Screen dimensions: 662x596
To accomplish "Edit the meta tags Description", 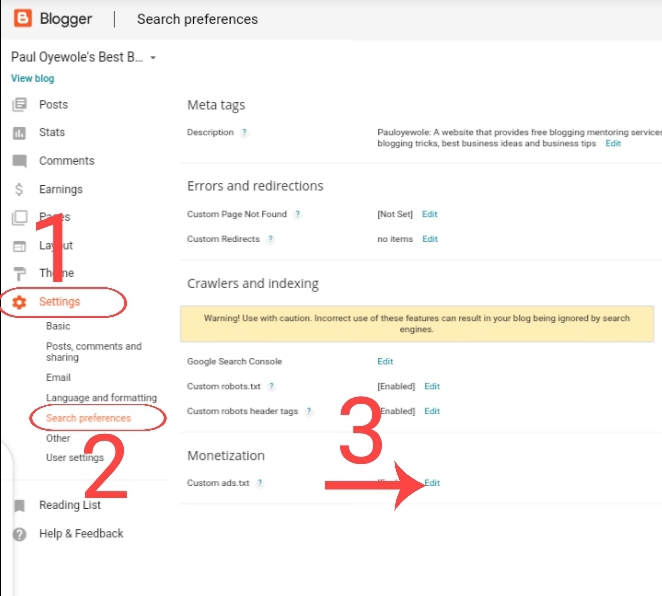I will point(613,144).
